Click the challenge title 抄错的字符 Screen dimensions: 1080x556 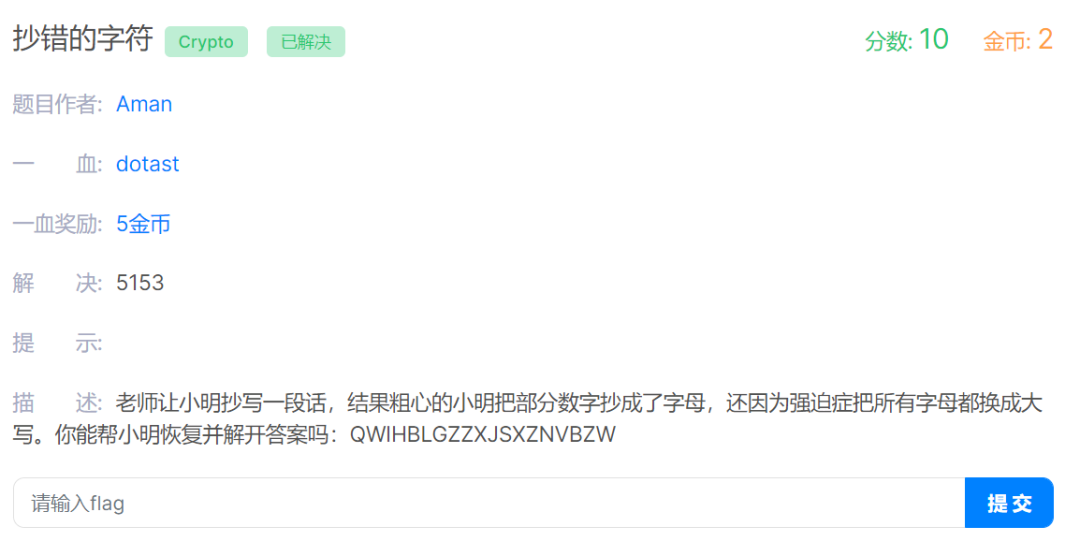tap(83, 39)
